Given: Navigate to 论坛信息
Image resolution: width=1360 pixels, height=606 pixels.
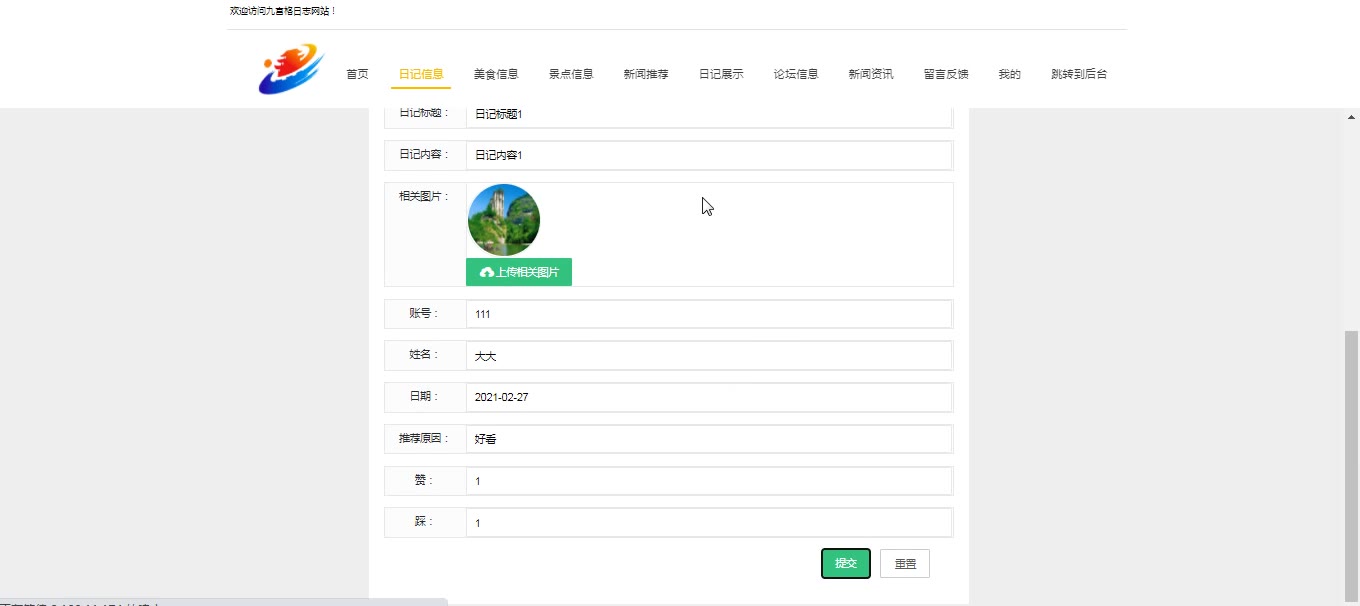Looking at the screenshot, I should click(796, 74).
